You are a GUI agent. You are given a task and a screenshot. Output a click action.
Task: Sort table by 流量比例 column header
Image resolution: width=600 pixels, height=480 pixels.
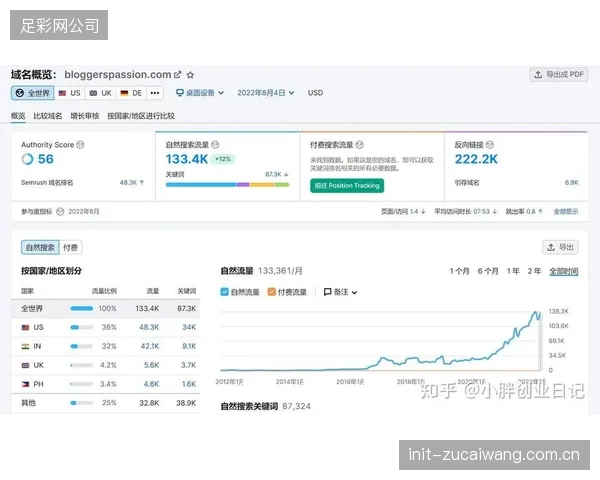pos(104,291)
